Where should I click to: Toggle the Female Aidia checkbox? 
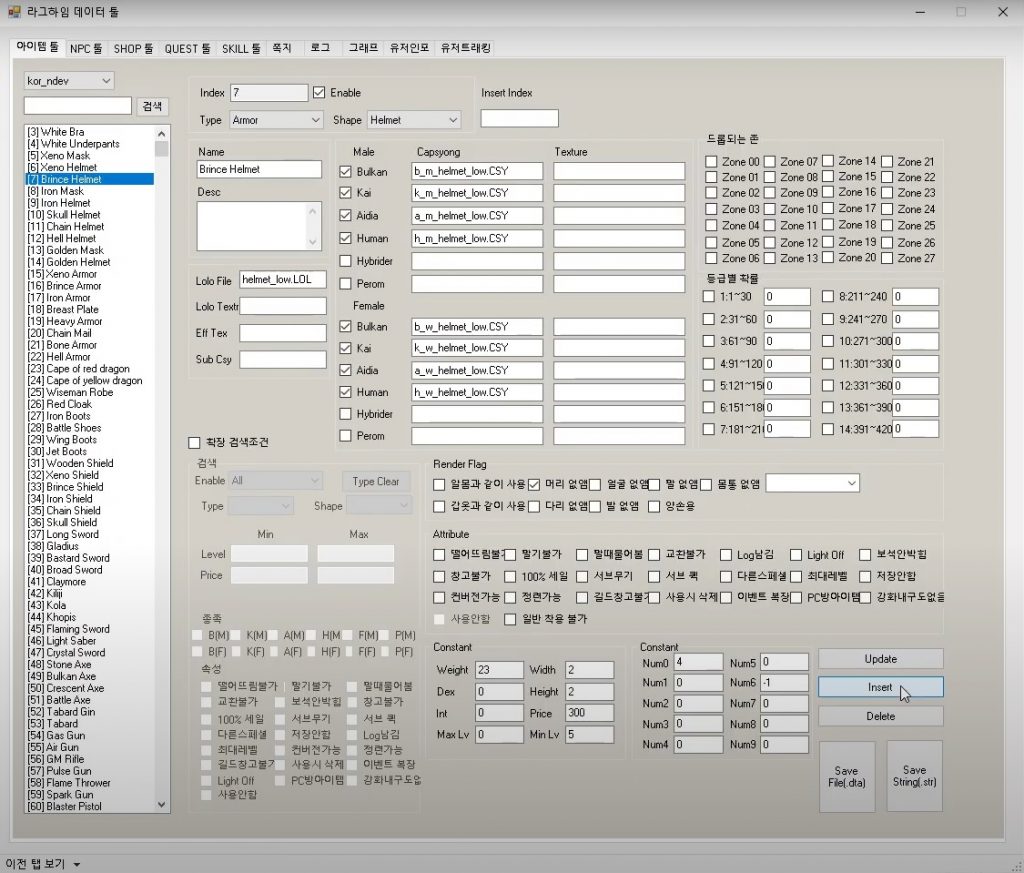click(x=345, y=370)
